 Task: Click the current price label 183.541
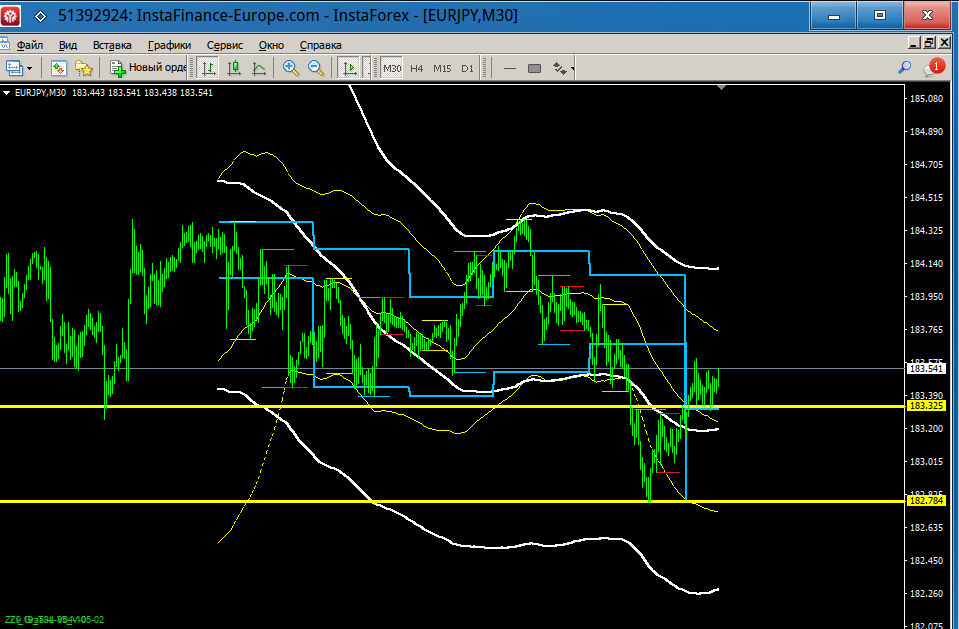coord(926,368)
